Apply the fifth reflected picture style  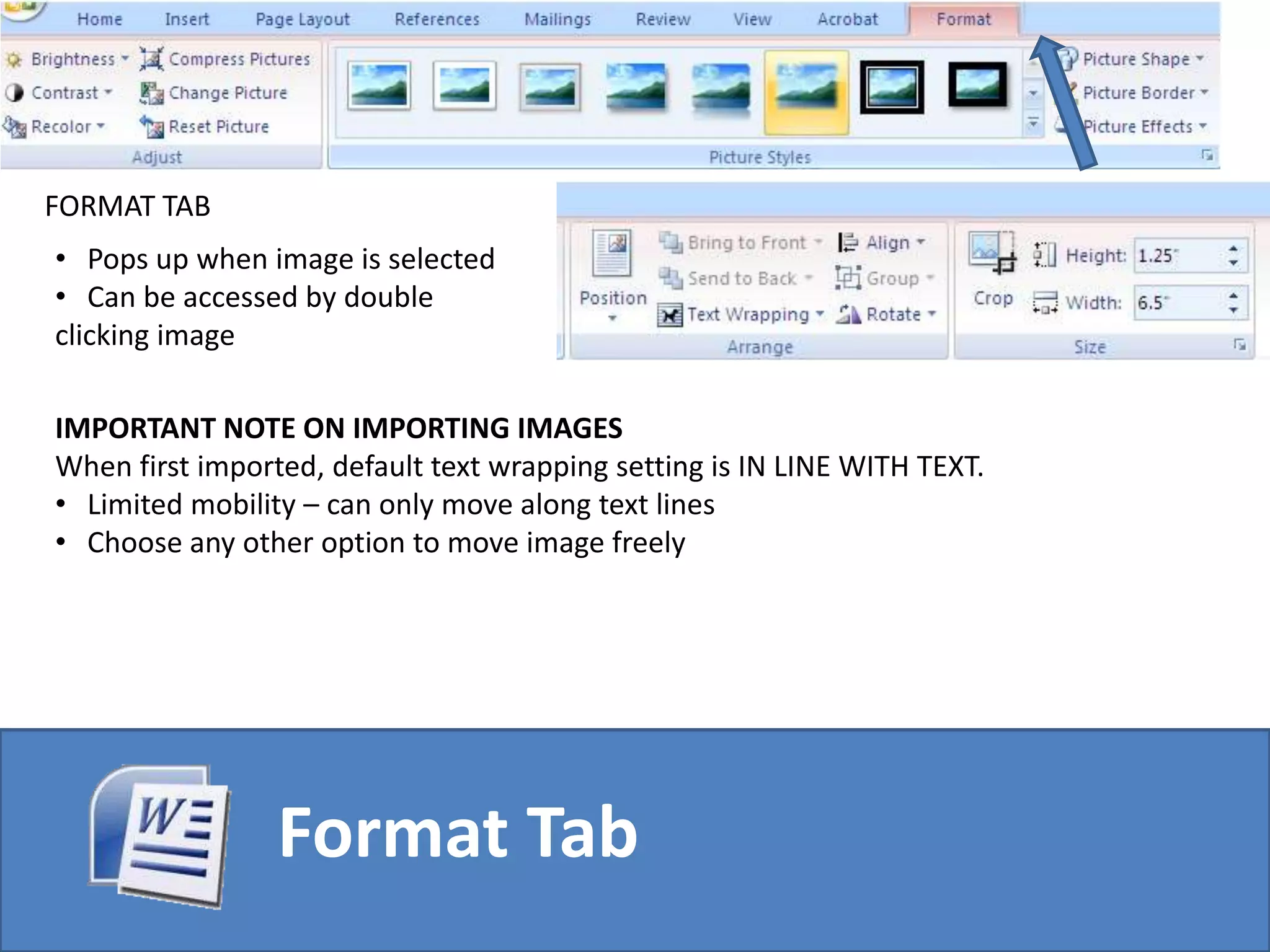point(721,90)
